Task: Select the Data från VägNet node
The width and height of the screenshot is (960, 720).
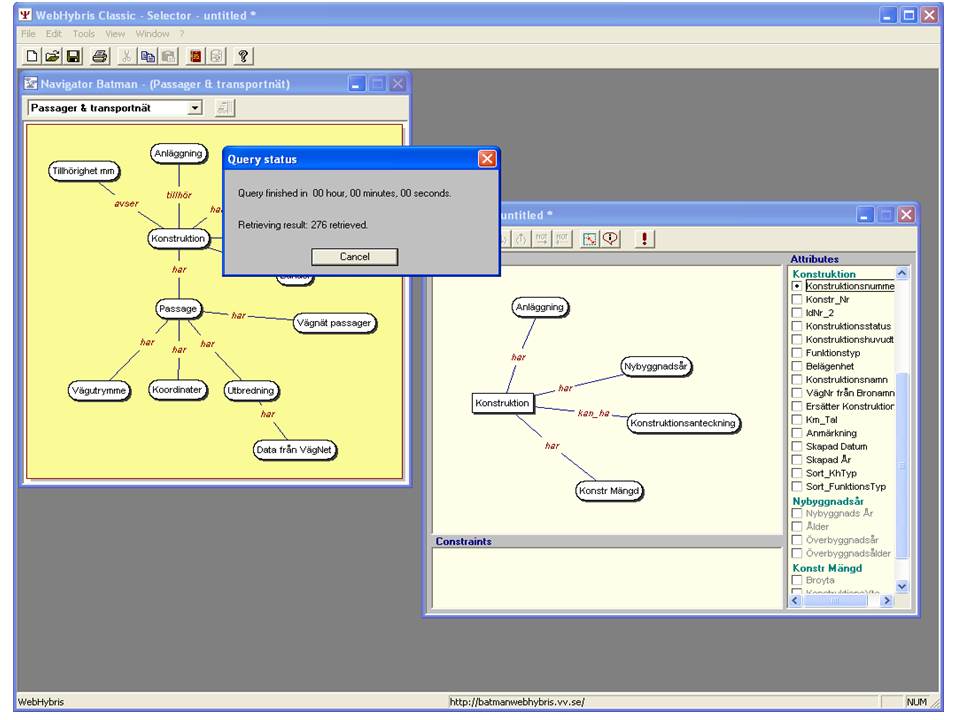Action: pos(294,450)
